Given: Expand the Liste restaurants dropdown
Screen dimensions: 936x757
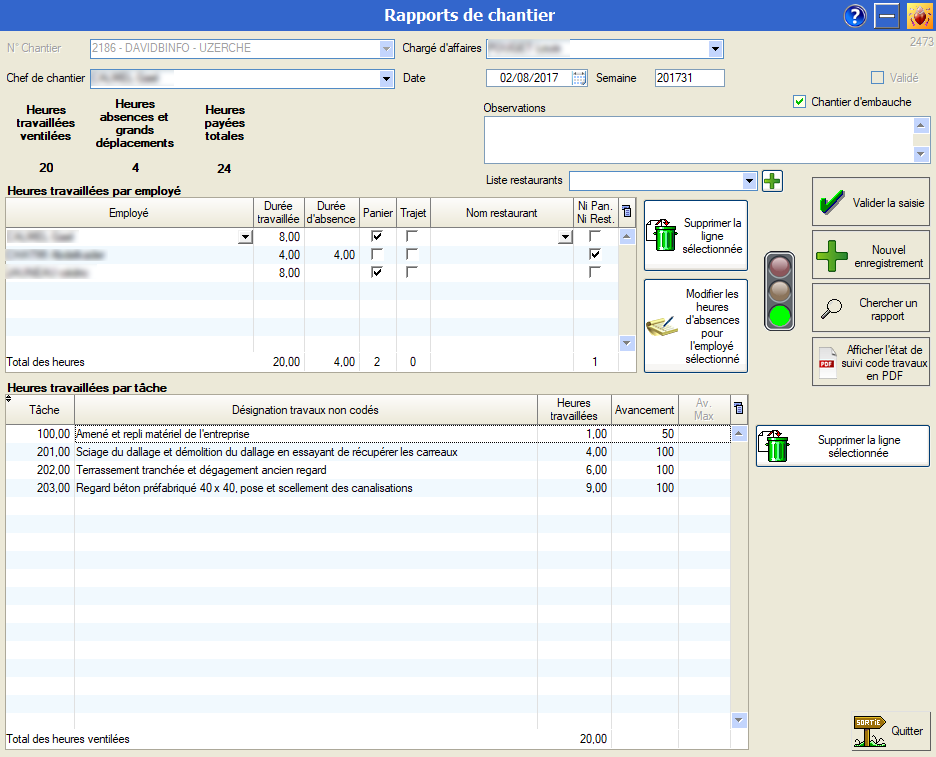Looking at the screenshot, I should (x=750, y=181).
